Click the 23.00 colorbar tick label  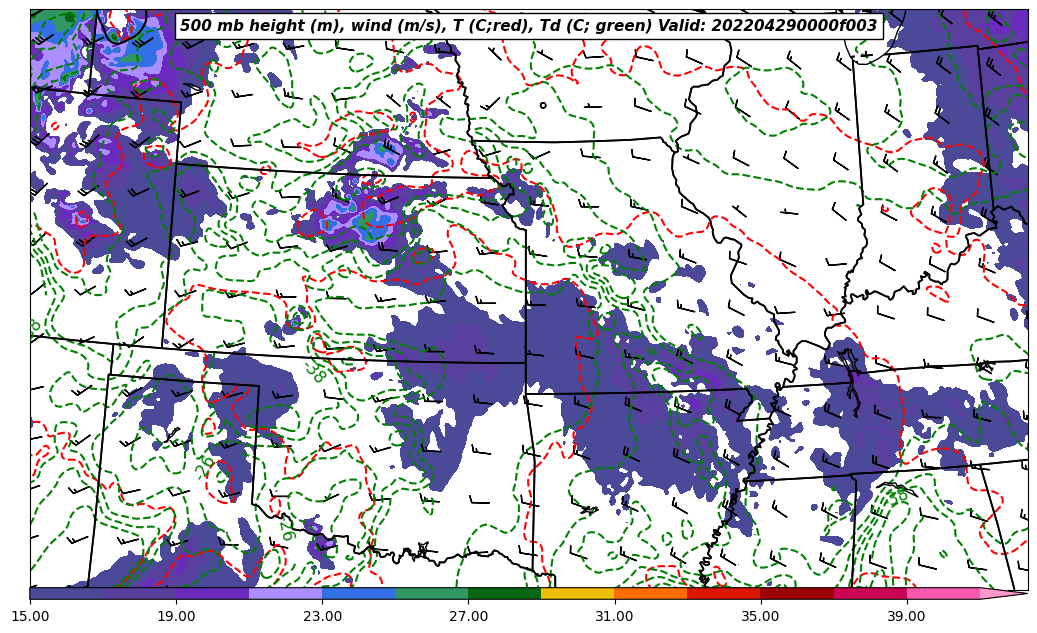[322, 616]
